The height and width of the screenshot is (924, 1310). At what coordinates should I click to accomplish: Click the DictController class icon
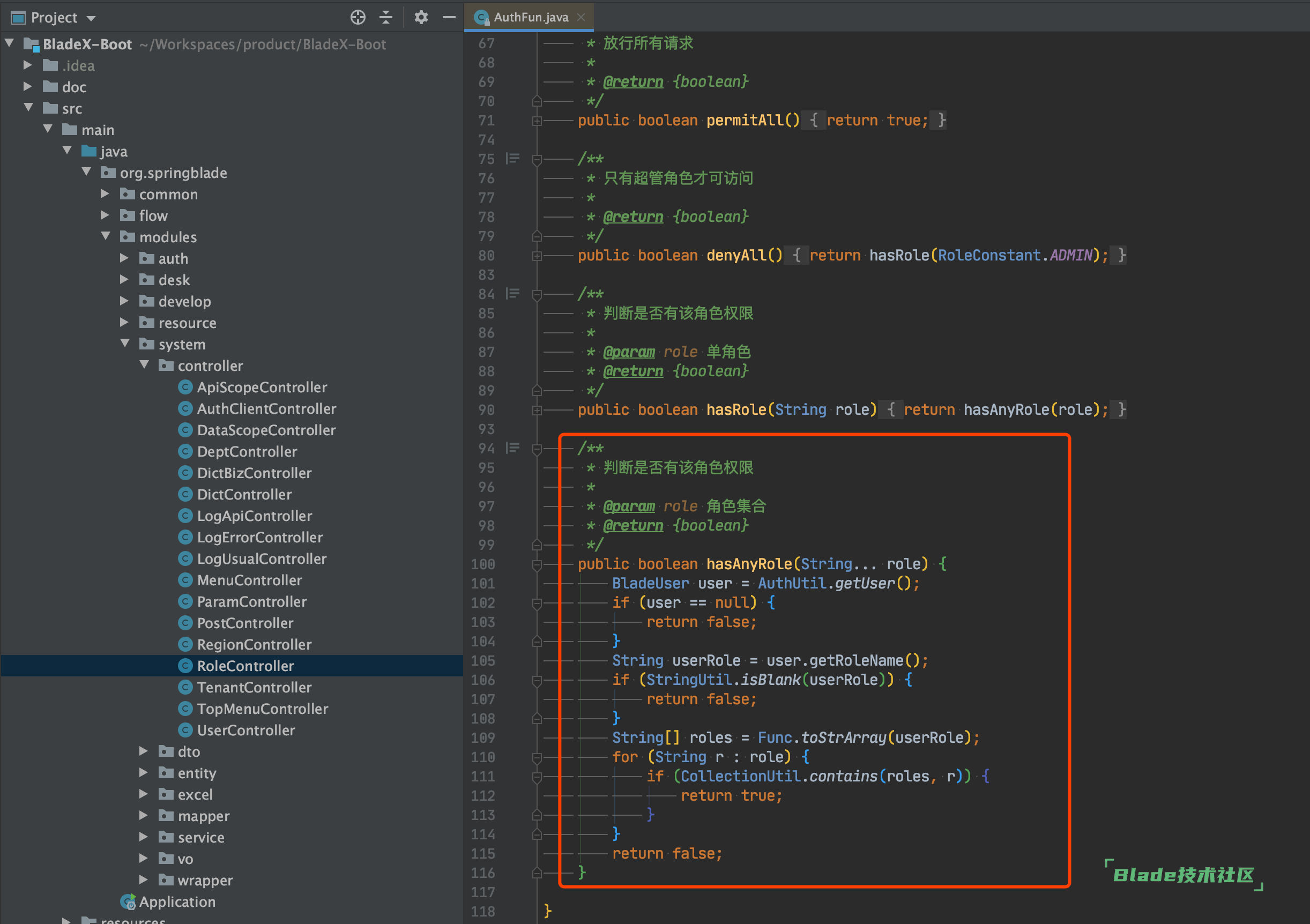point(185,495)
